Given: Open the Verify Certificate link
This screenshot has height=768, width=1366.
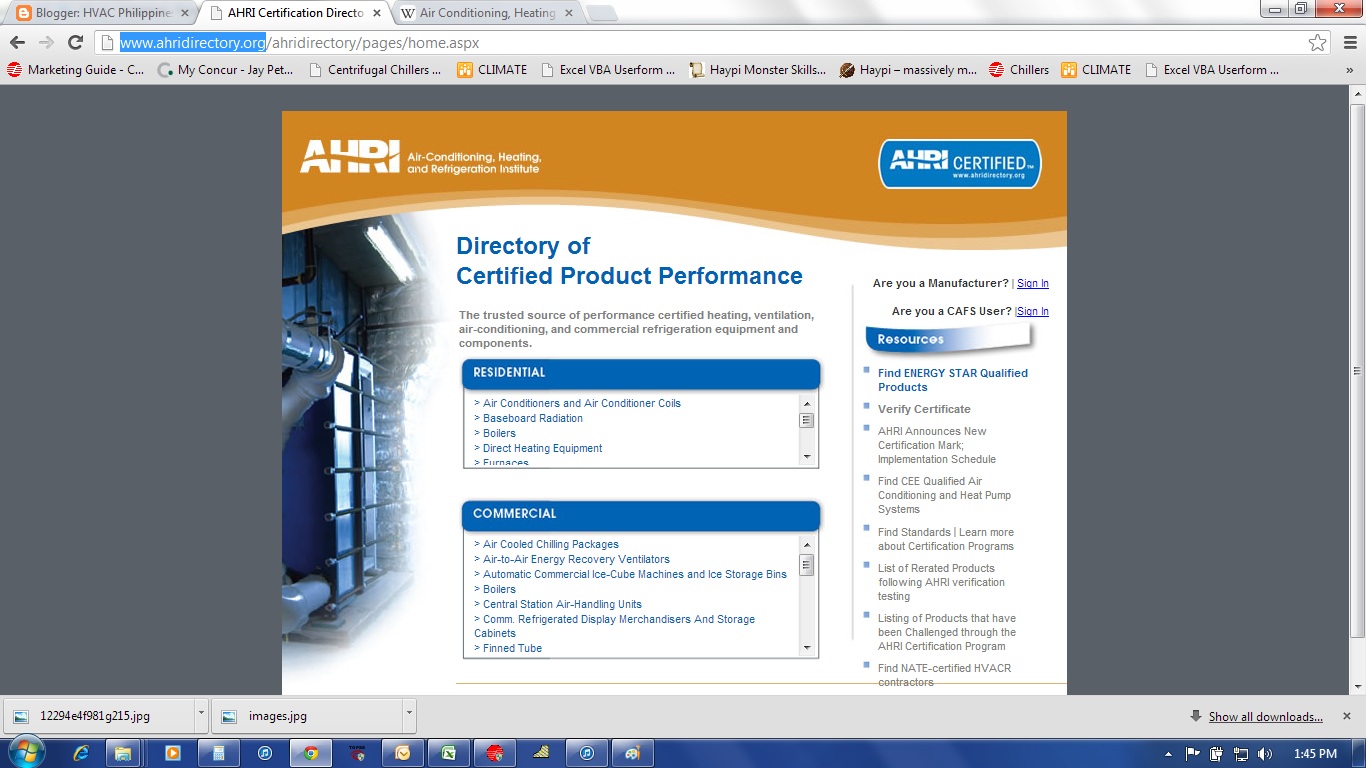Looking at the screenshot, I should pos(923,409).
